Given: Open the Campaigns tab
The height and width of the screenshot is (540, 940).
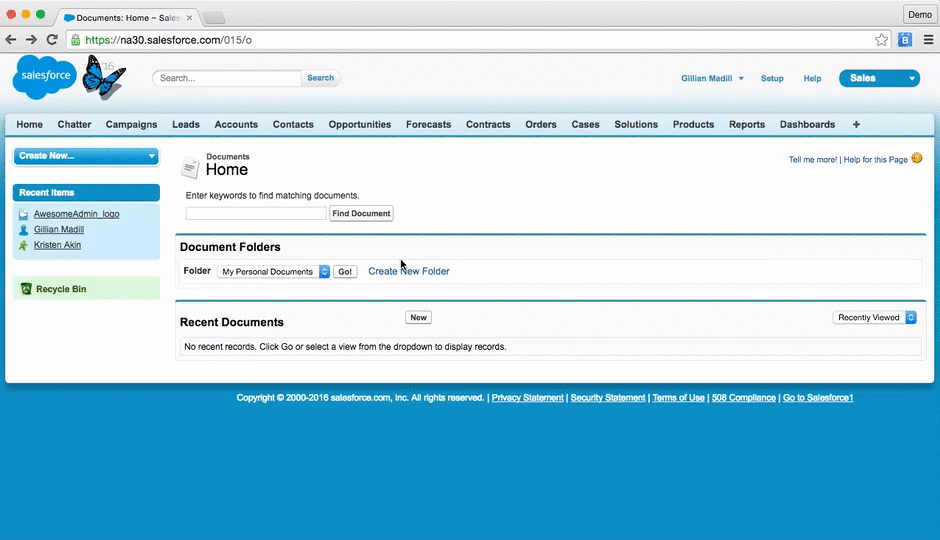Looking at the screenshot, I should 131,125.
